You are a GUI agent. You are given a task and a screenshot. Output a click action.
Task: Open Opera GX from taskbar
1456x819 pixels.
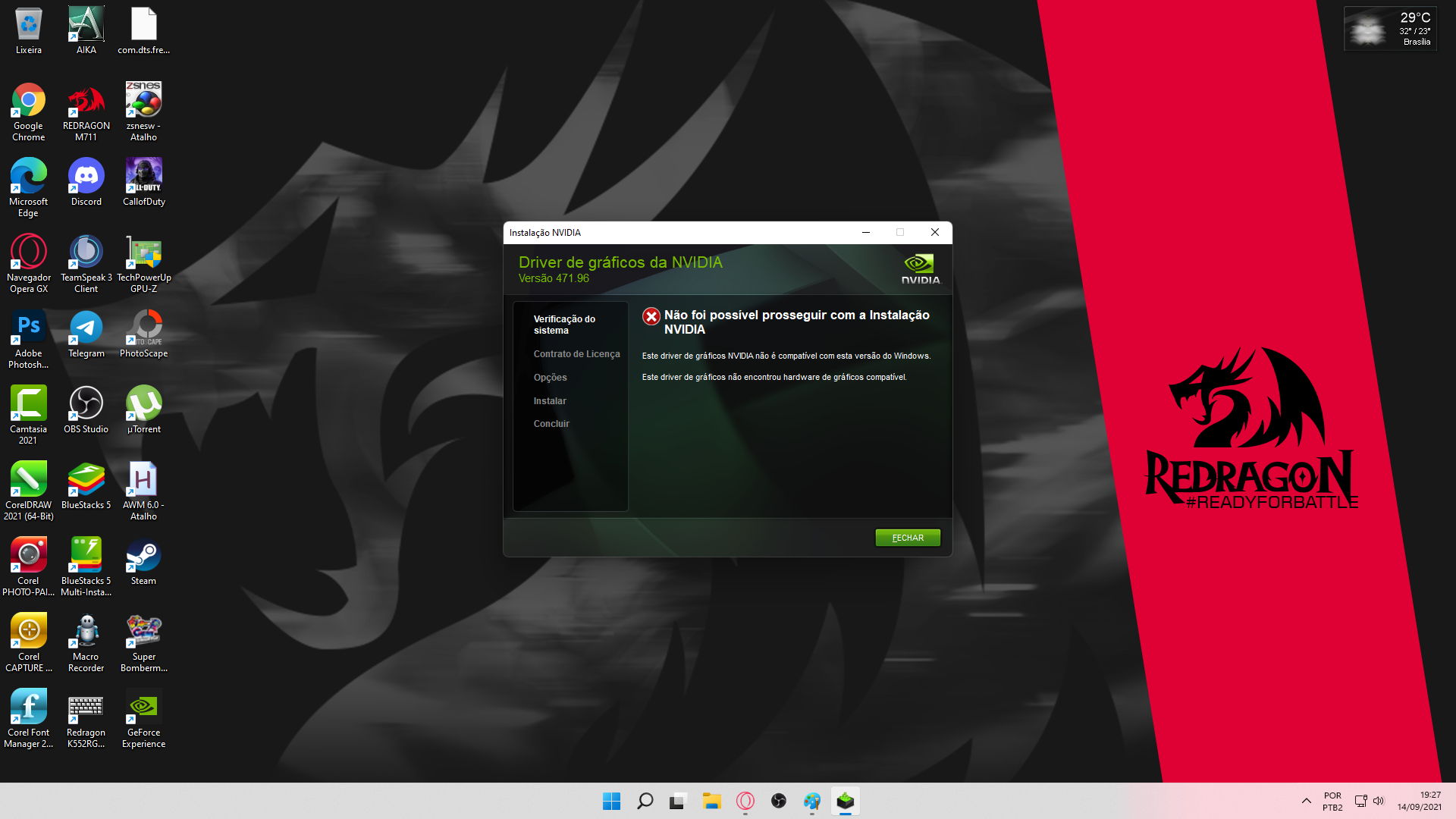click(x=745, y=801)
